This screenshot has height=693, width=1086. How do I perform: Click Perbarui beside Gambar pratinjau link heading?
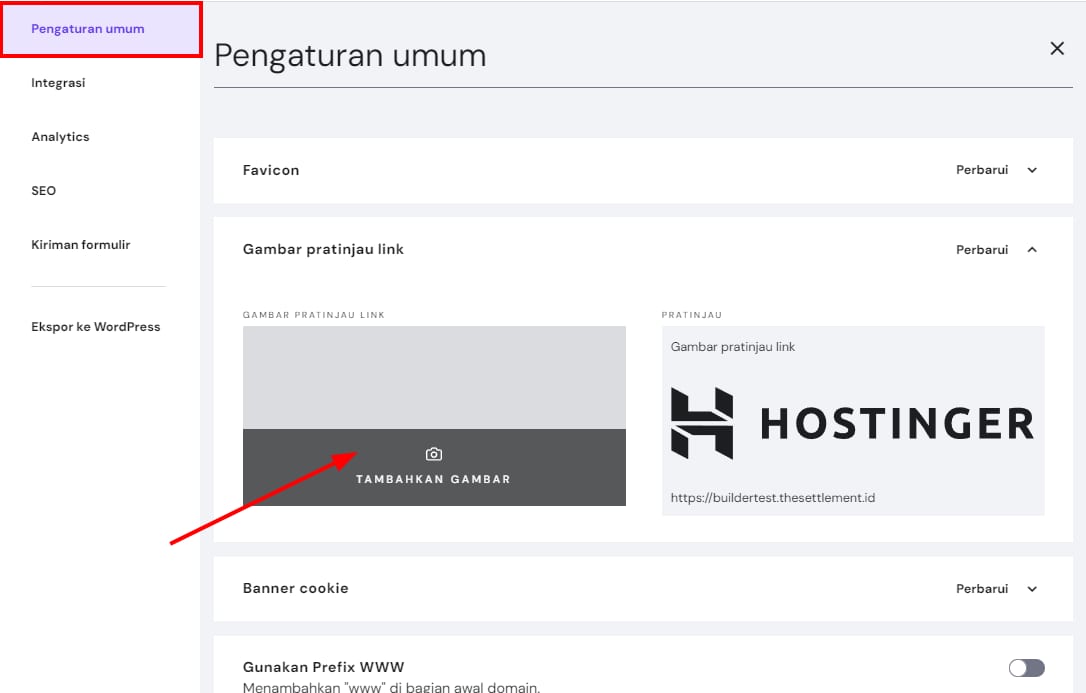click(982, 250)
